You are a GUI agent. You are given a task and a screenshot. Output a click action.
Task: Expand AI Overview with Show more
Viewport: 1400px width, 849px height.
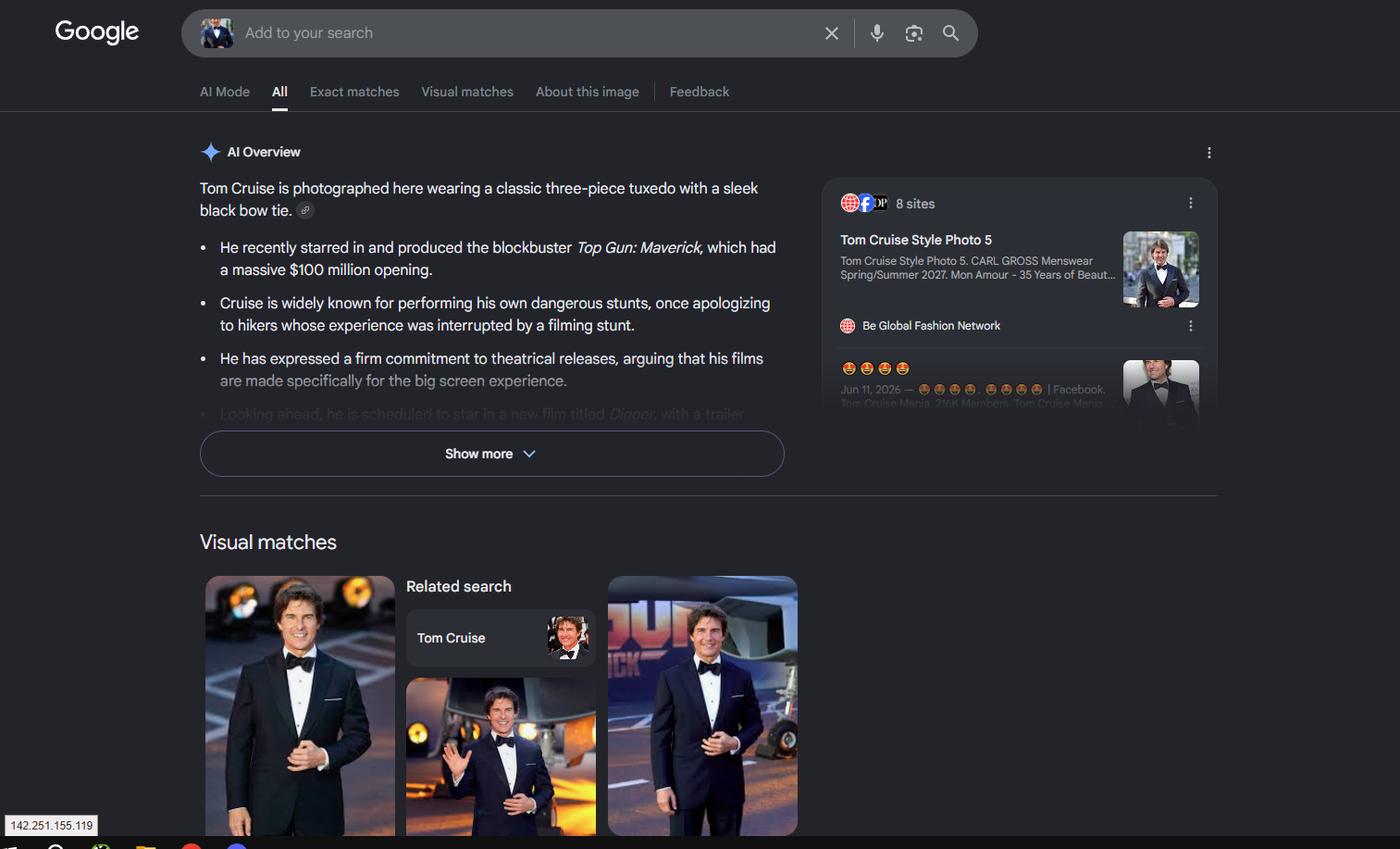click(x=492, y=454)
